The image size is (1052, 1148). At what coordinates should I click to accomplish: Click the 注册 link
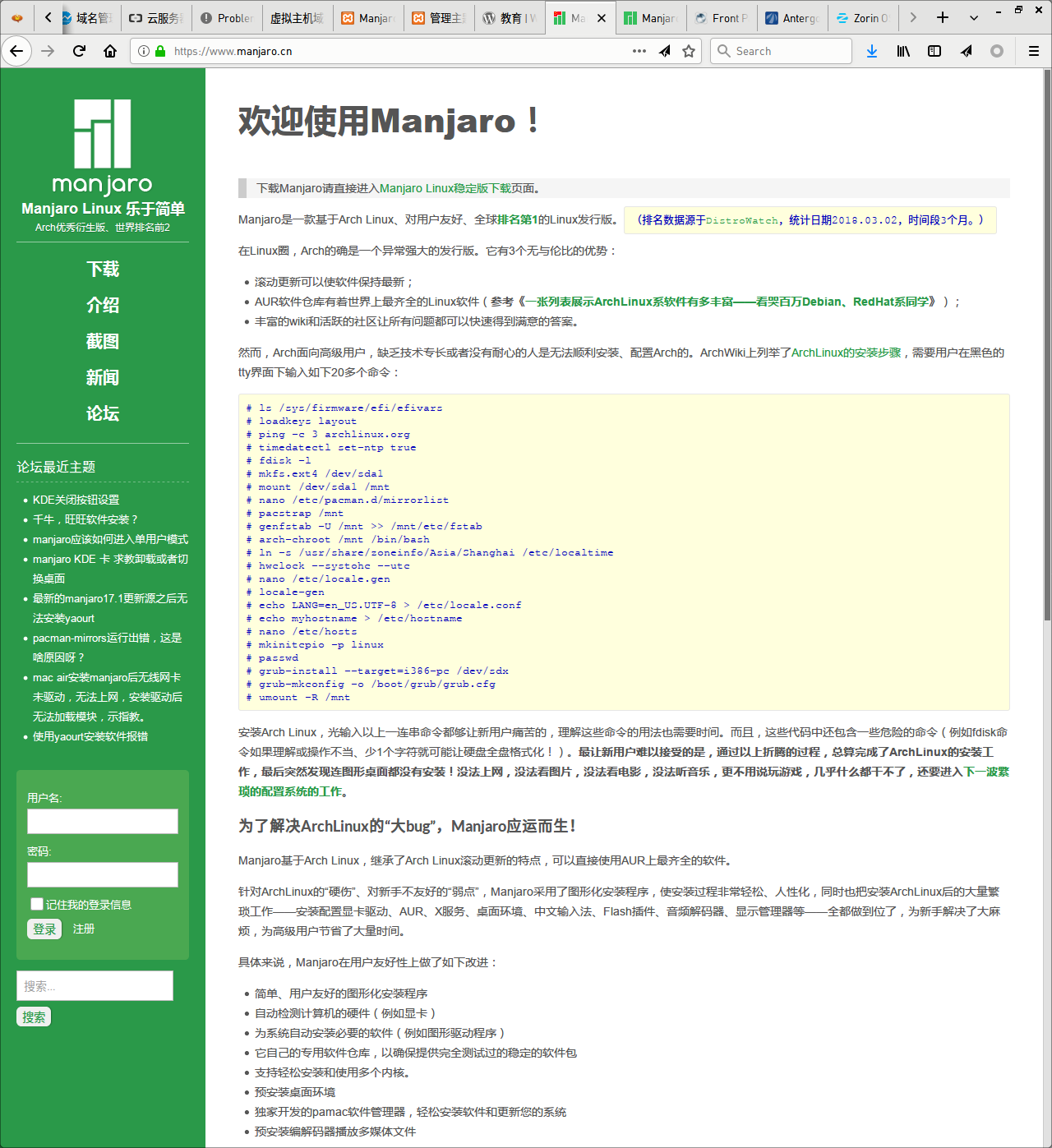click(x=84, y=929)
